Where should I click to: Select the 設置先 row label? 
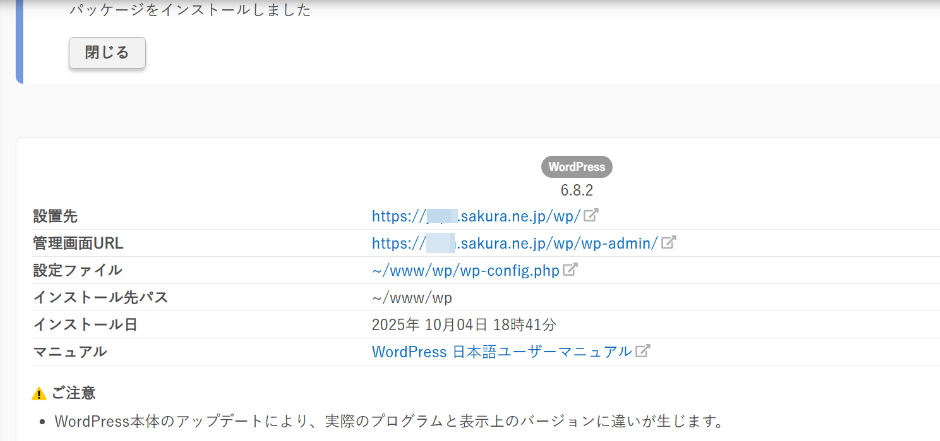pos(55,216)
